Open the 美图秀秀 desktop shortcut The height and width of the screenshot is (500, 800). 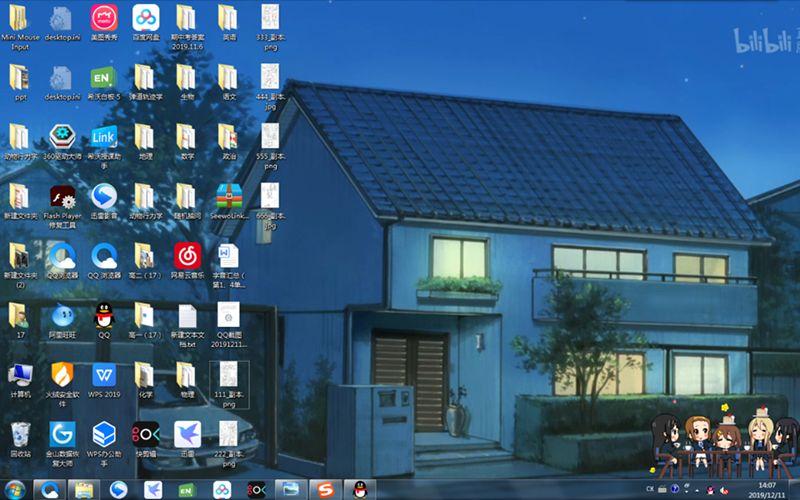coord(103,17)
